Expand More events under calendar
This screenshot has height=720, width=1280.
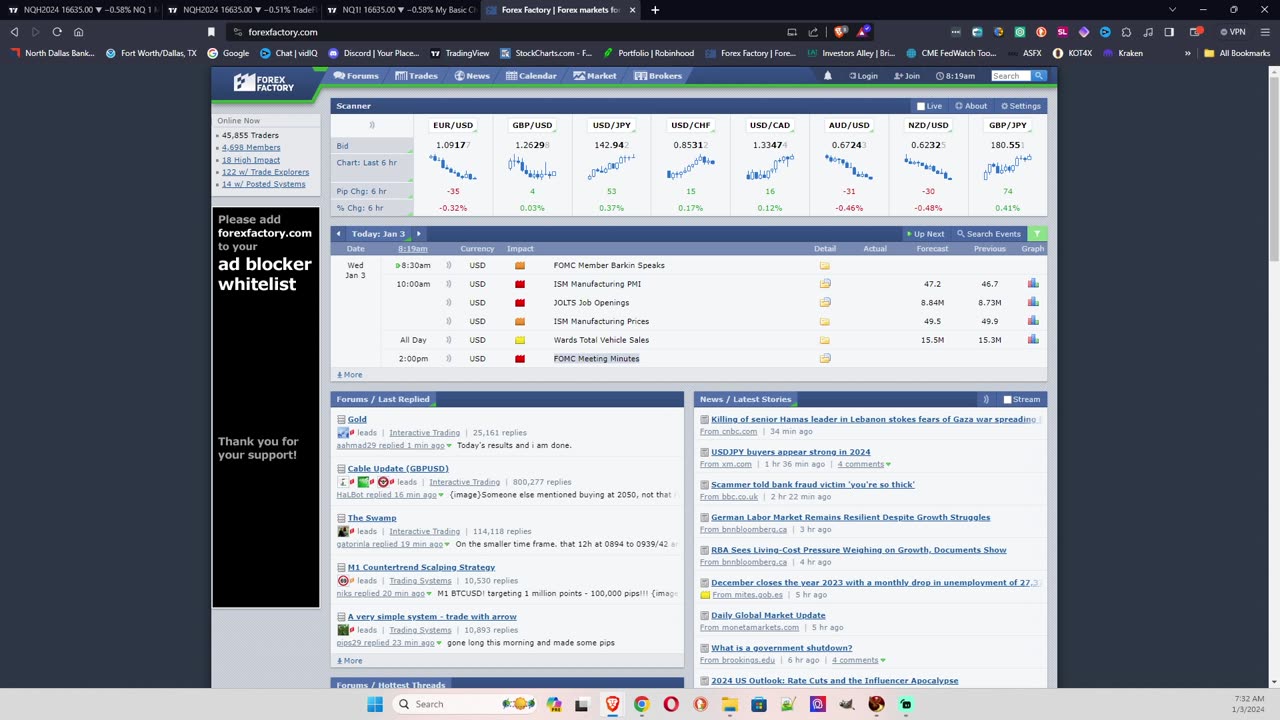pyautogui.click(x=350, y=375)
